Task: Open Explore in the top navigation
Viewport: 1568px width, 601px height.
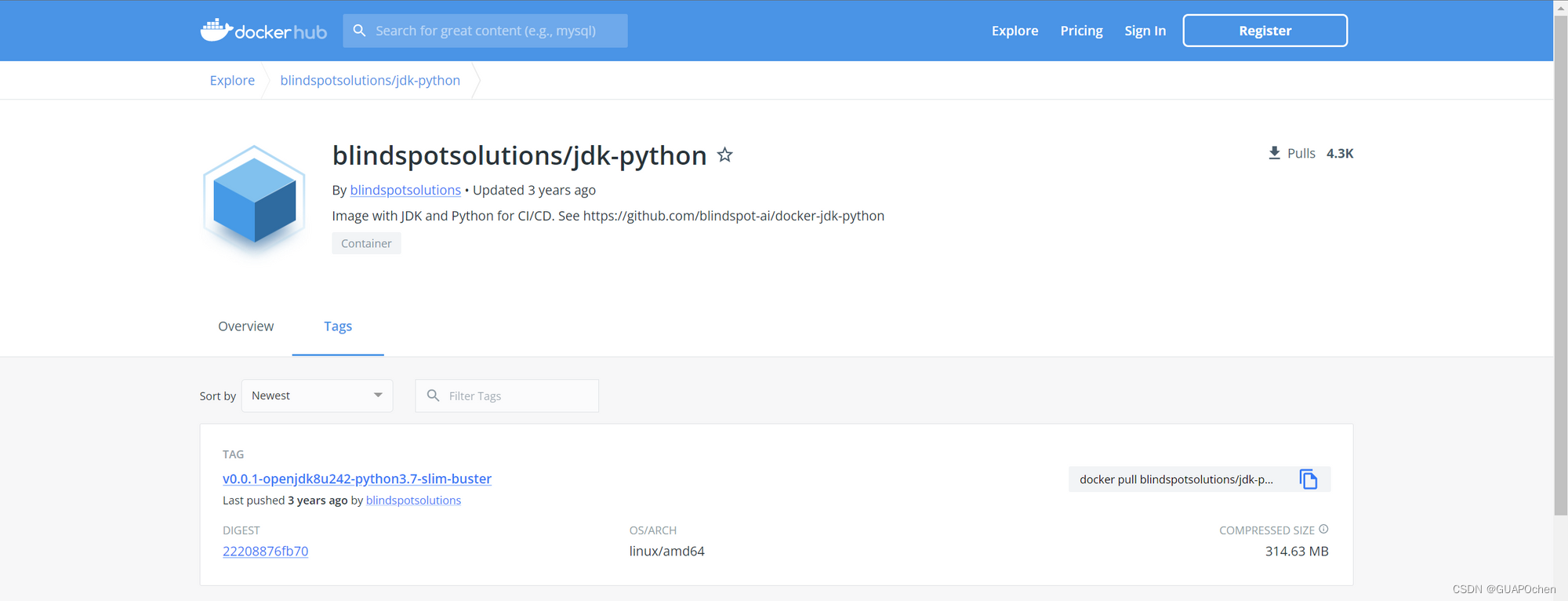Action: coord(1014,31)
